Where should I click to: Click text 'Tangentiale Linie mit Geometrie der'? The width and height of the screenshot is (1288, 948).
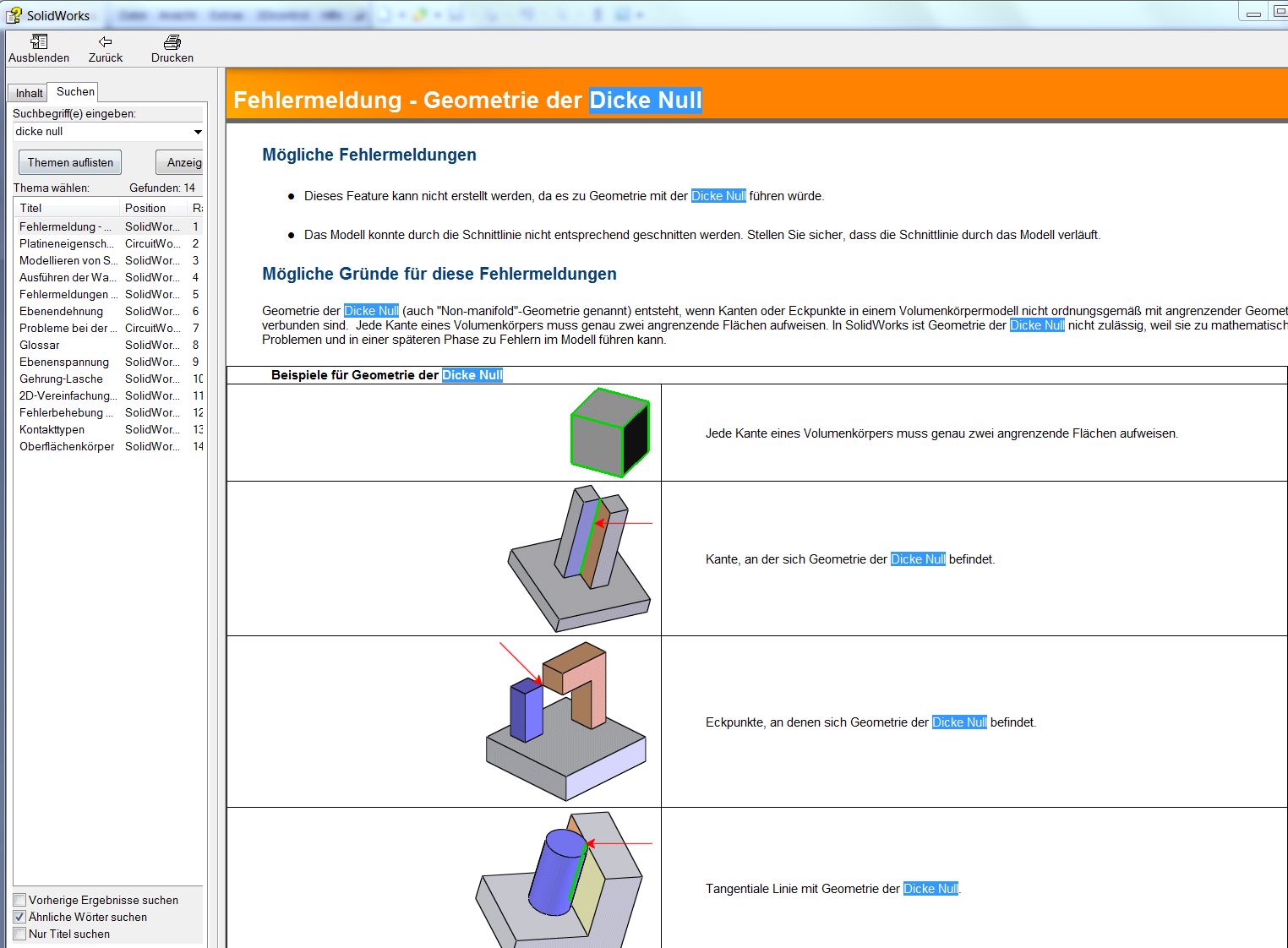(803, 889)
